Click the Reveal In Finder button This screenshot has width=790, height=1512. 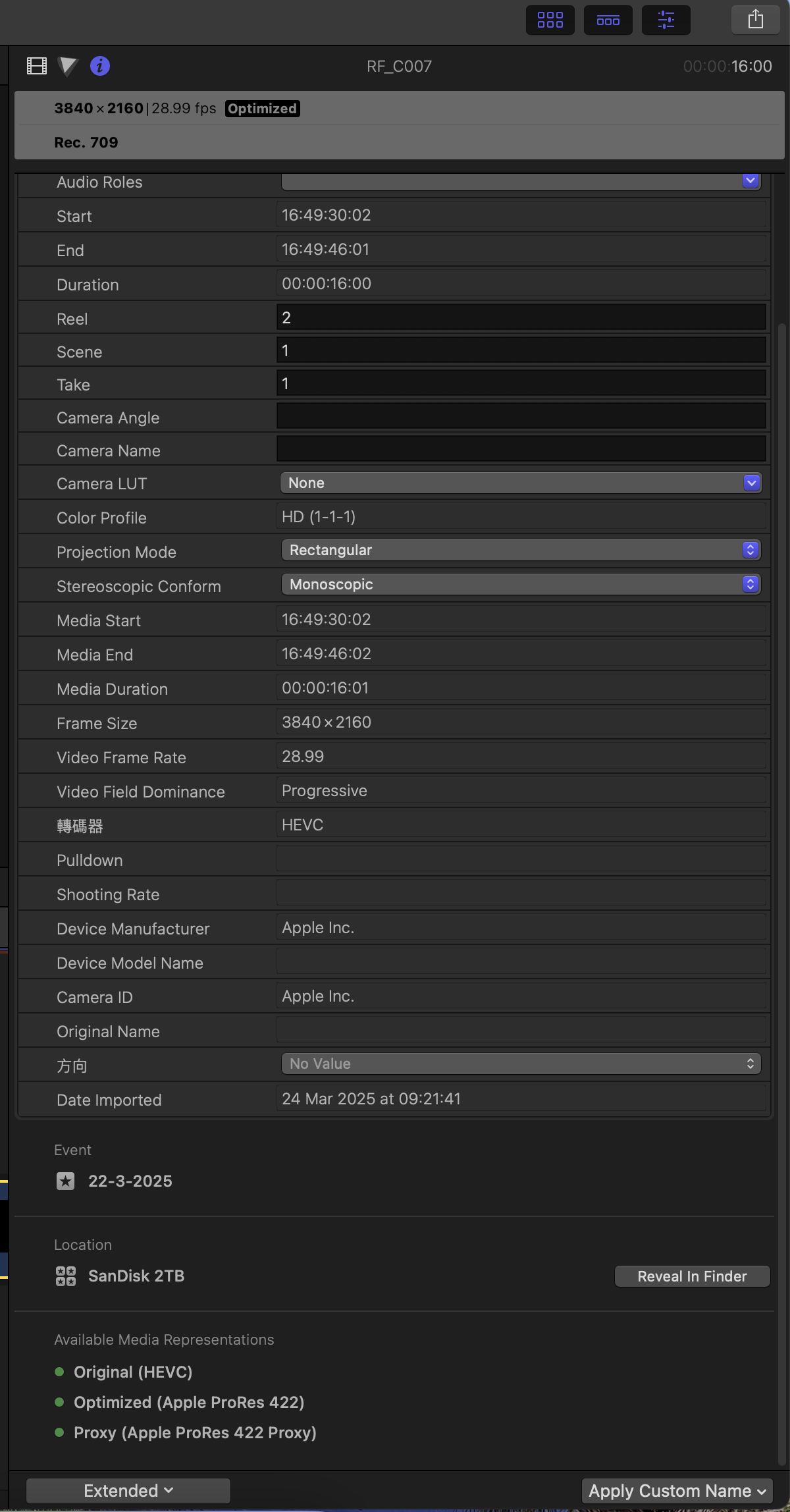[692, 1276]
